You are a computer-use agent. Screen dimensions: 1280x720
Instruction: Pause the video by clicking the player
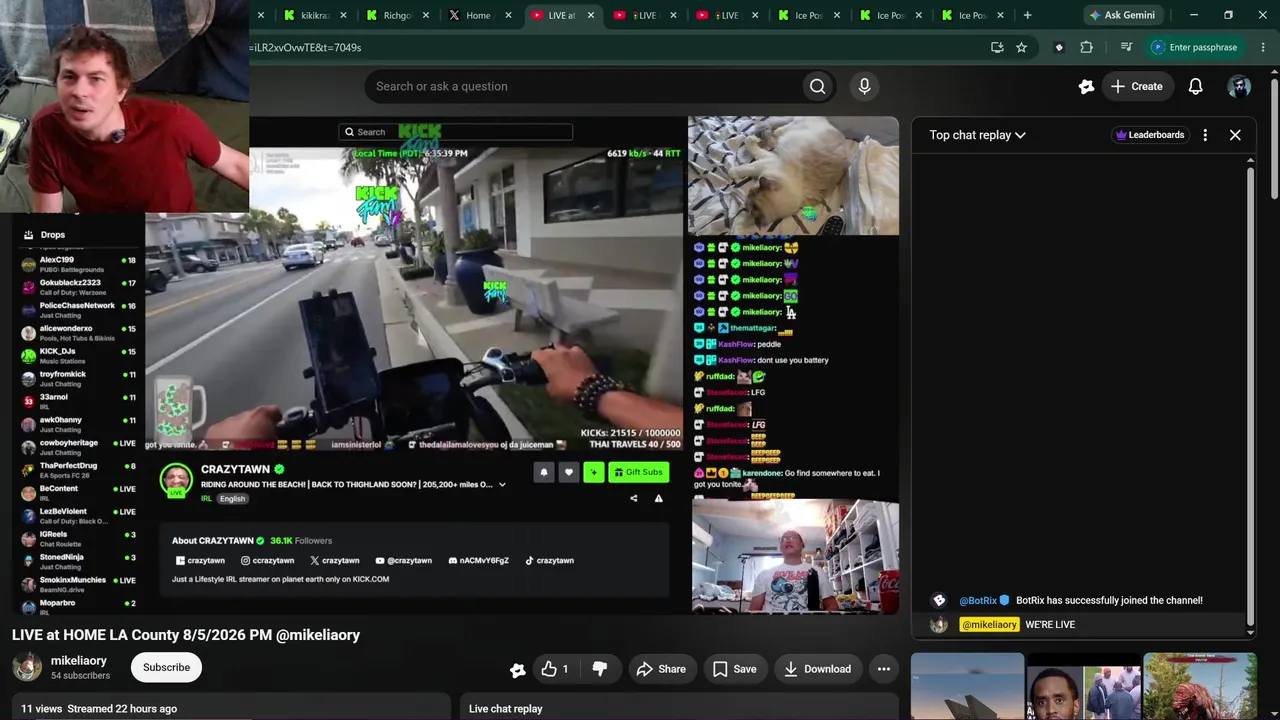tap(456, 365)
